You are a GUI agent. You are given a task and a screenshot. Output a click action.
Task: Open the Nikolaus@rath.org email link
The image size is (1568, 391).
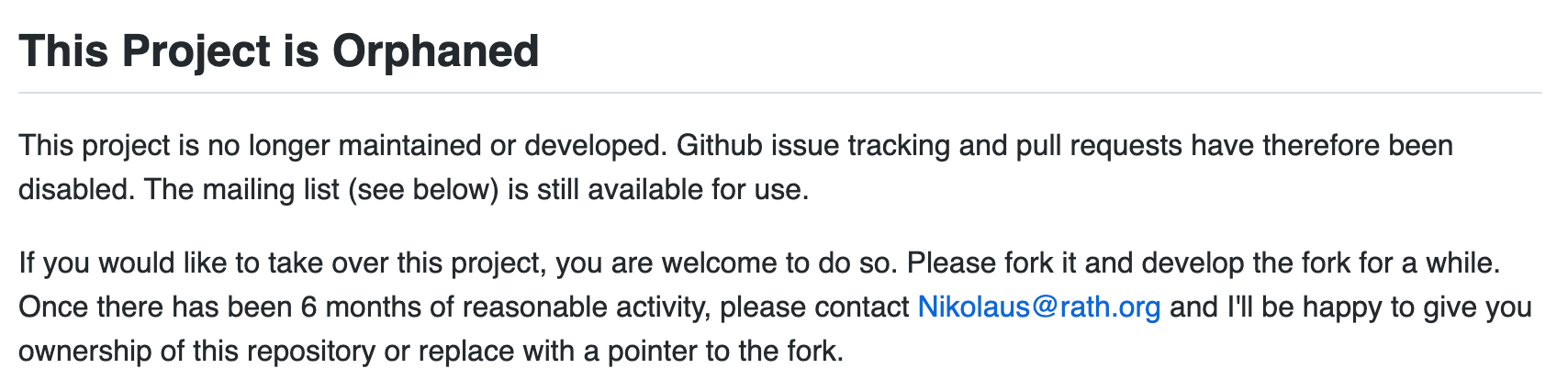click(1039, 307)
